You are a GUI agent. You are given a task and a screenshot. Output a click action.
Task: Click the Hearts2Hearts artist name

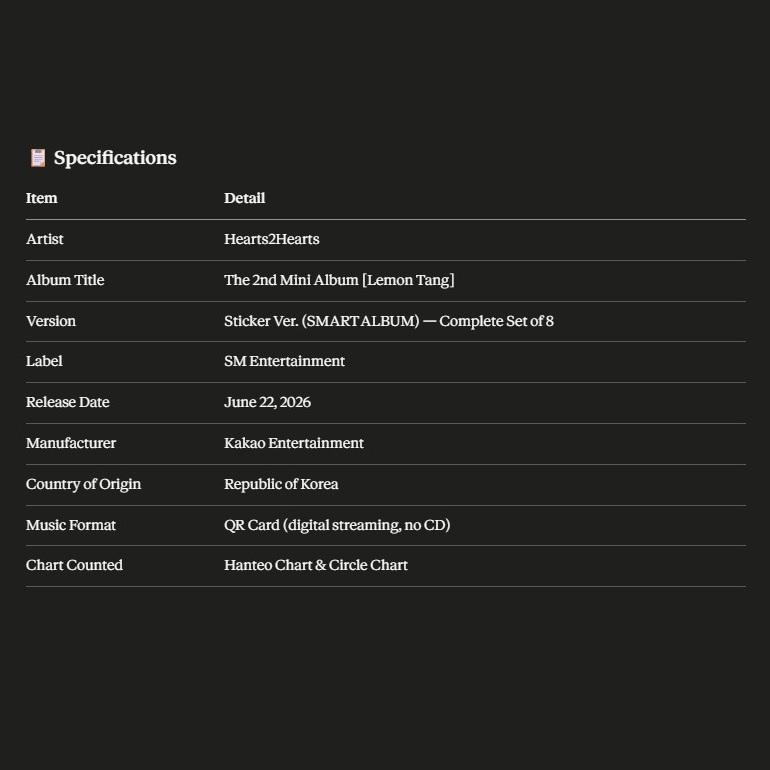tap(272, 239)
